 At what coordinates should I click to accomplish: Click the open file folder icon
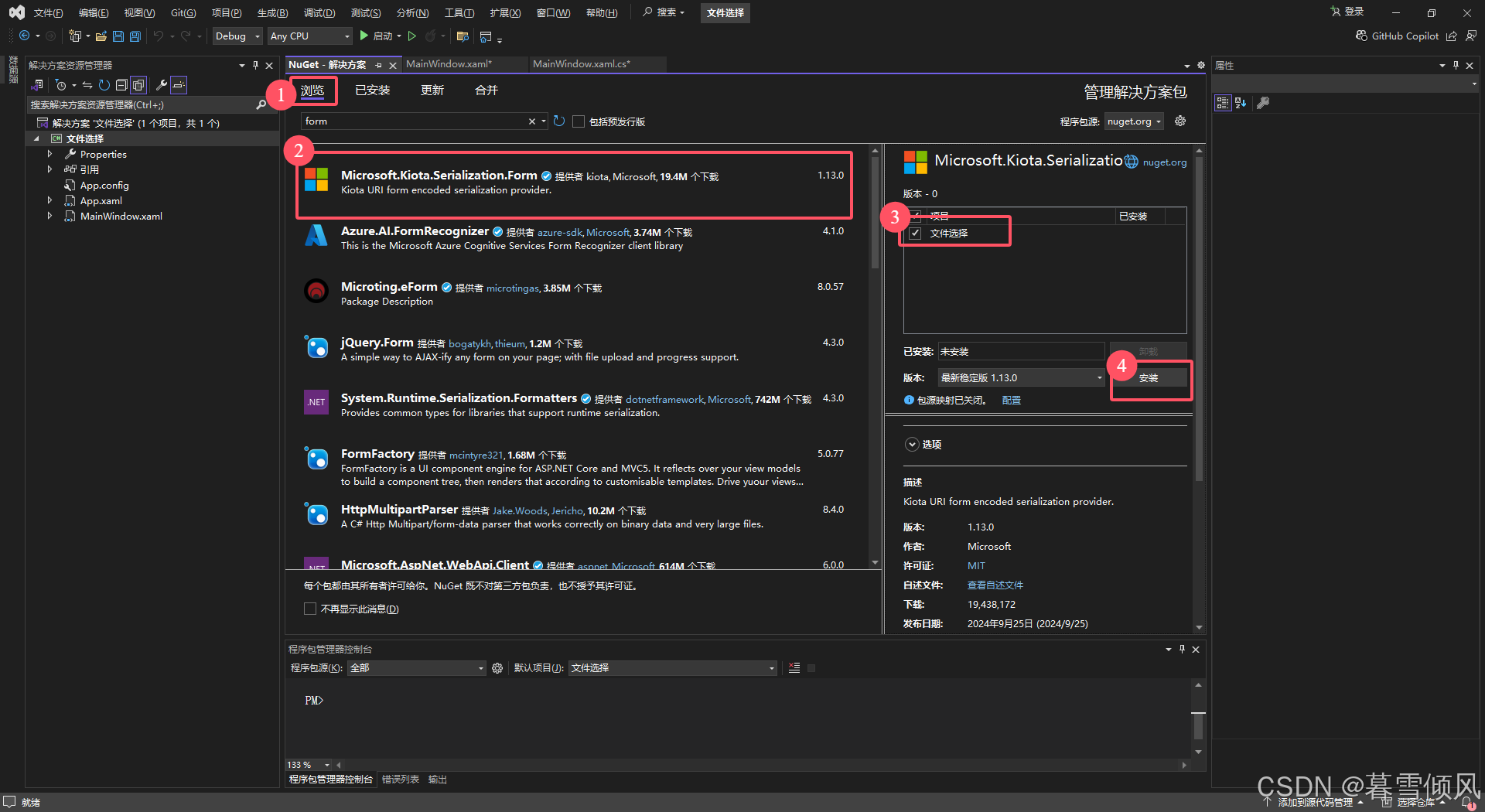coord(101,36)
